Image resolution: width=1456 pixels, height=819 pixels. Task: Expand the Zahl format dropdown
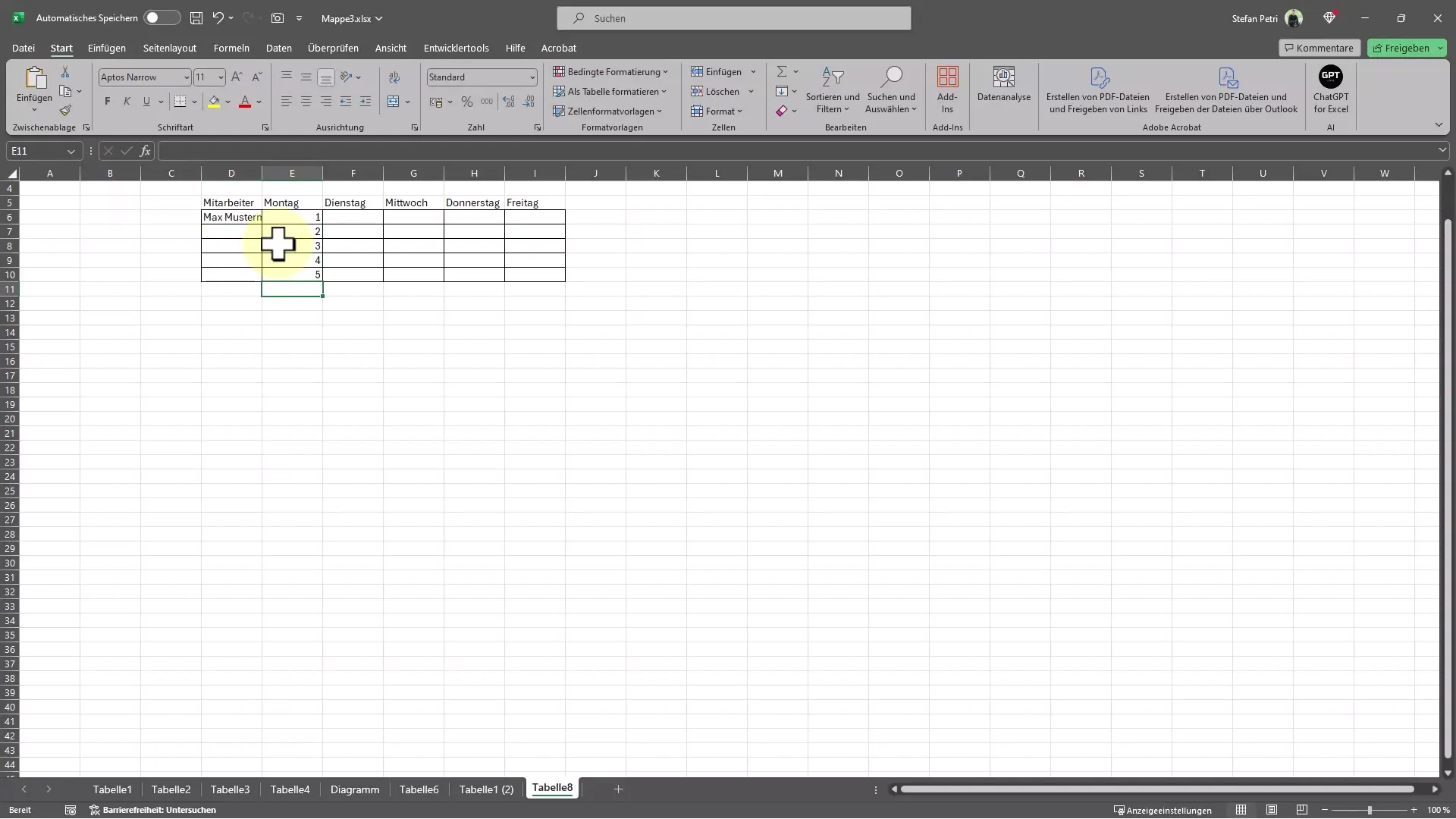[x=531, y=77]
